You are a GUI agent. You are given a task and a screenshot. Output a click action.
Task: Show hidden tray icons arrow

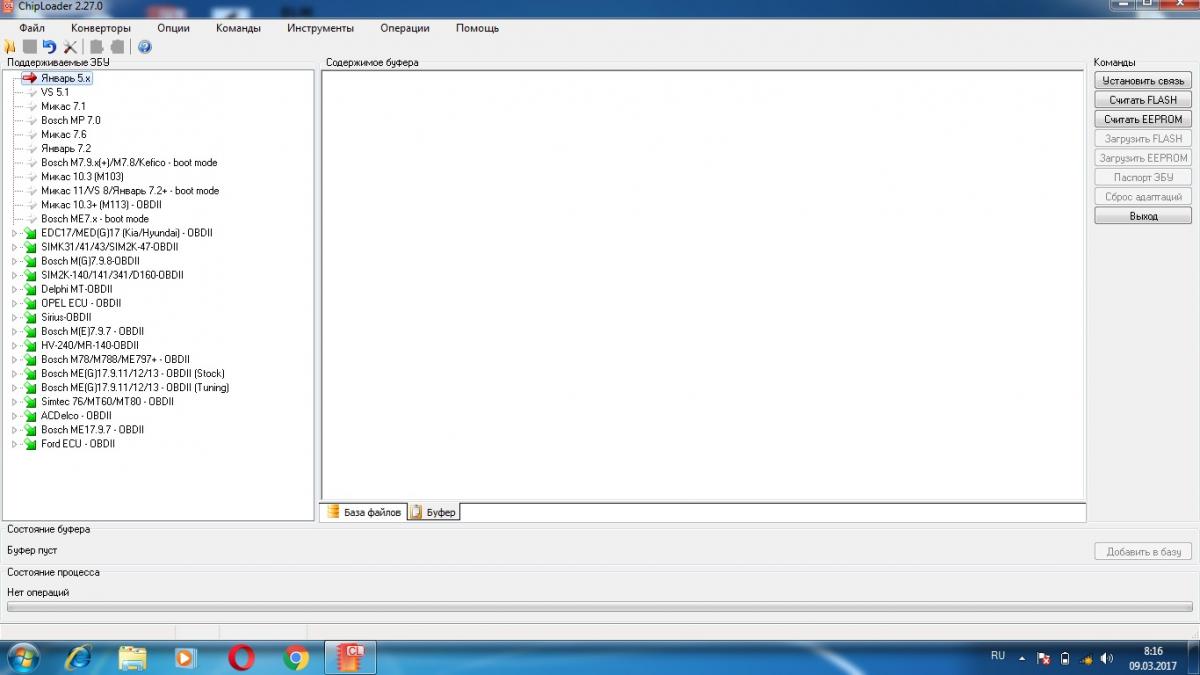pos(1022,658)
